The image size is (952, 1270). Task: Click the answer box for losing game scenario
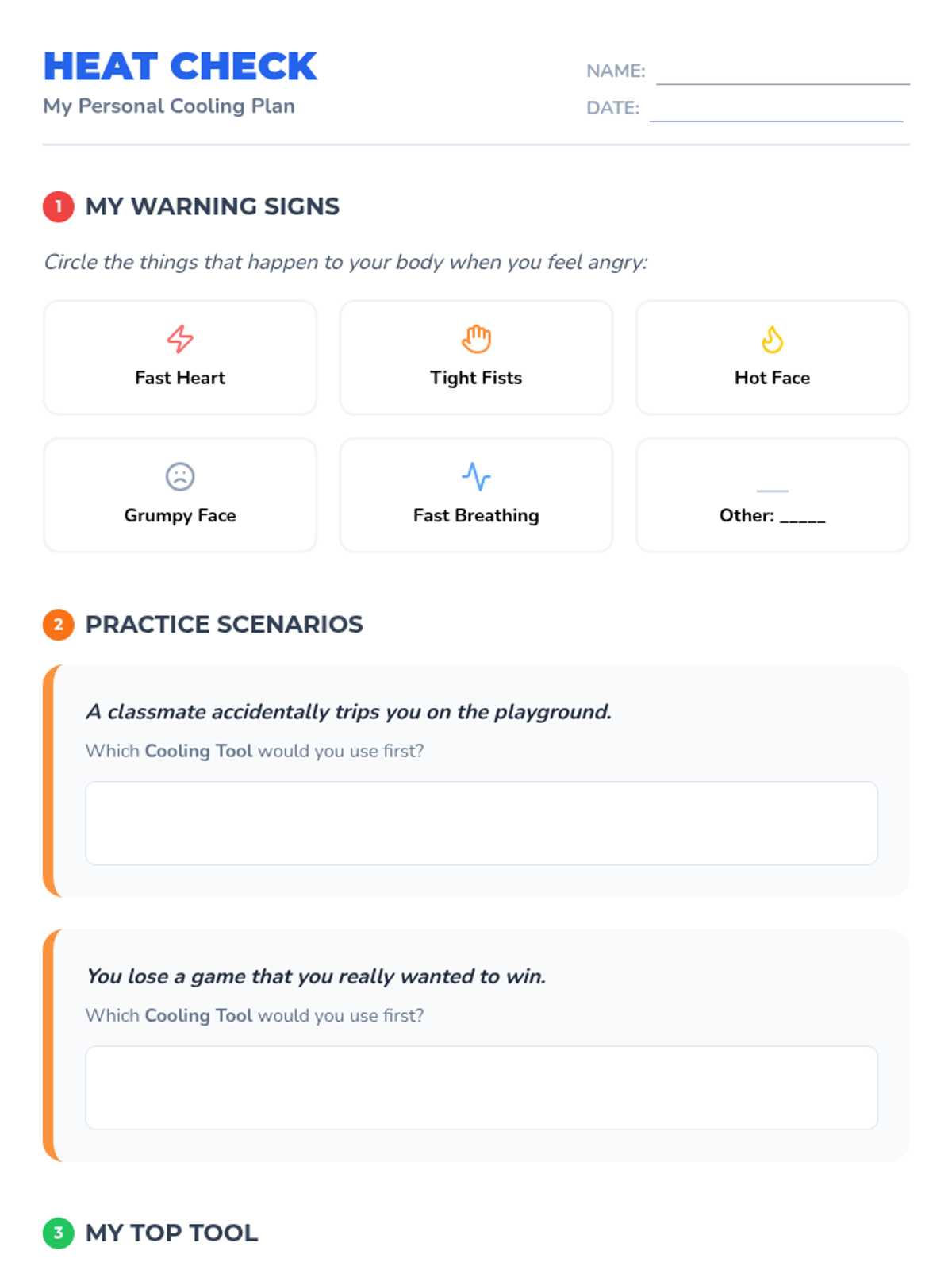481,1087
